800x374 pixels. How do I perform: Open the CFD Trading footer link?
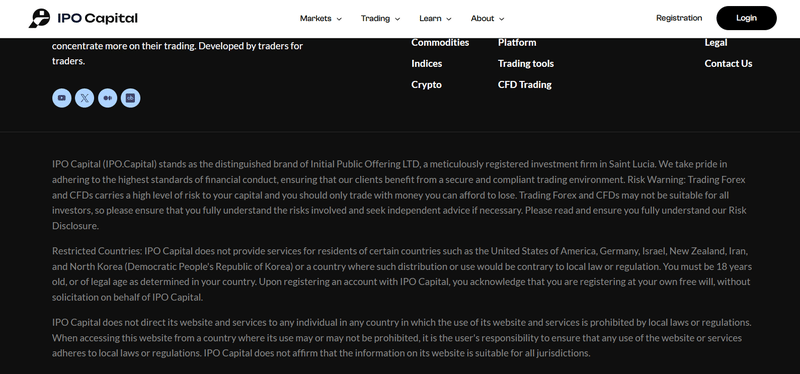click(x=524, y=85)
